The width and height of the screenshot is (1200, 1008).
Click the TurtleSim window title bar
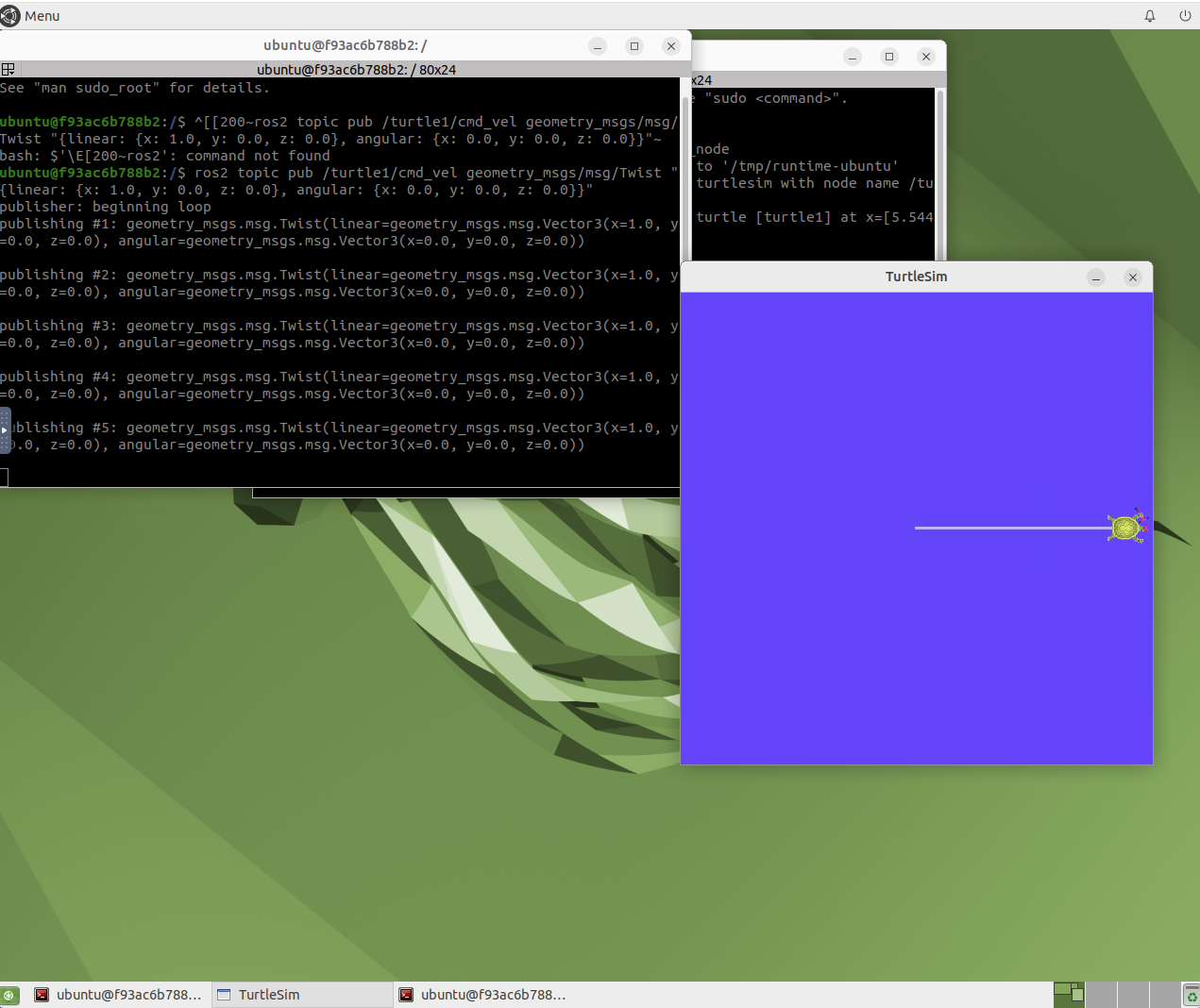point(916,277)
